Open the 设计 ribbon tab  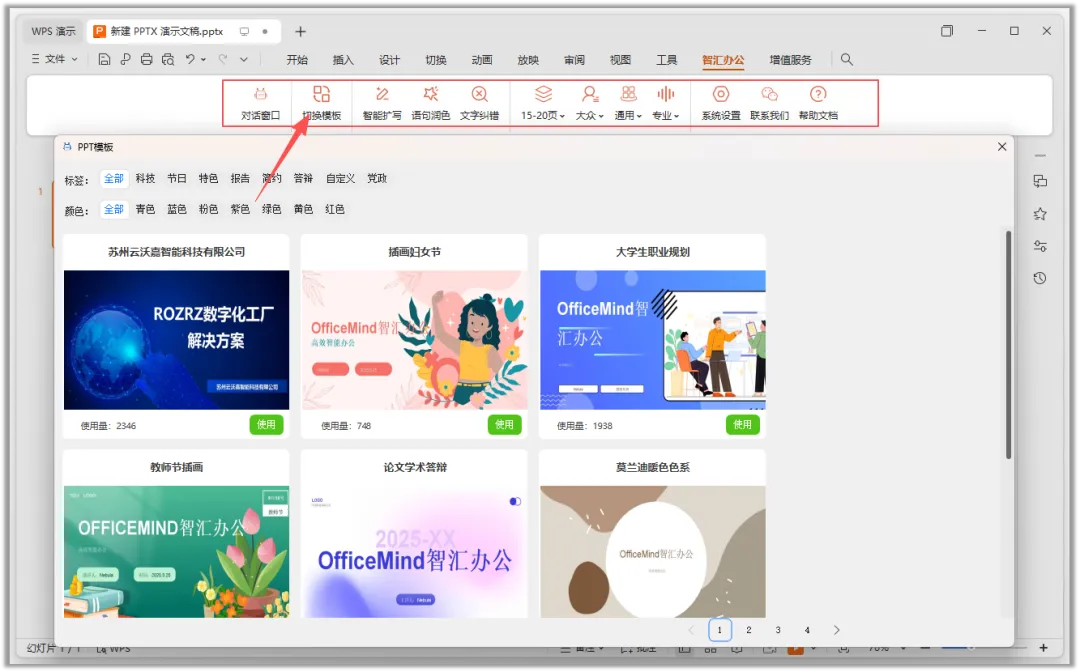[x=389, y=61]
